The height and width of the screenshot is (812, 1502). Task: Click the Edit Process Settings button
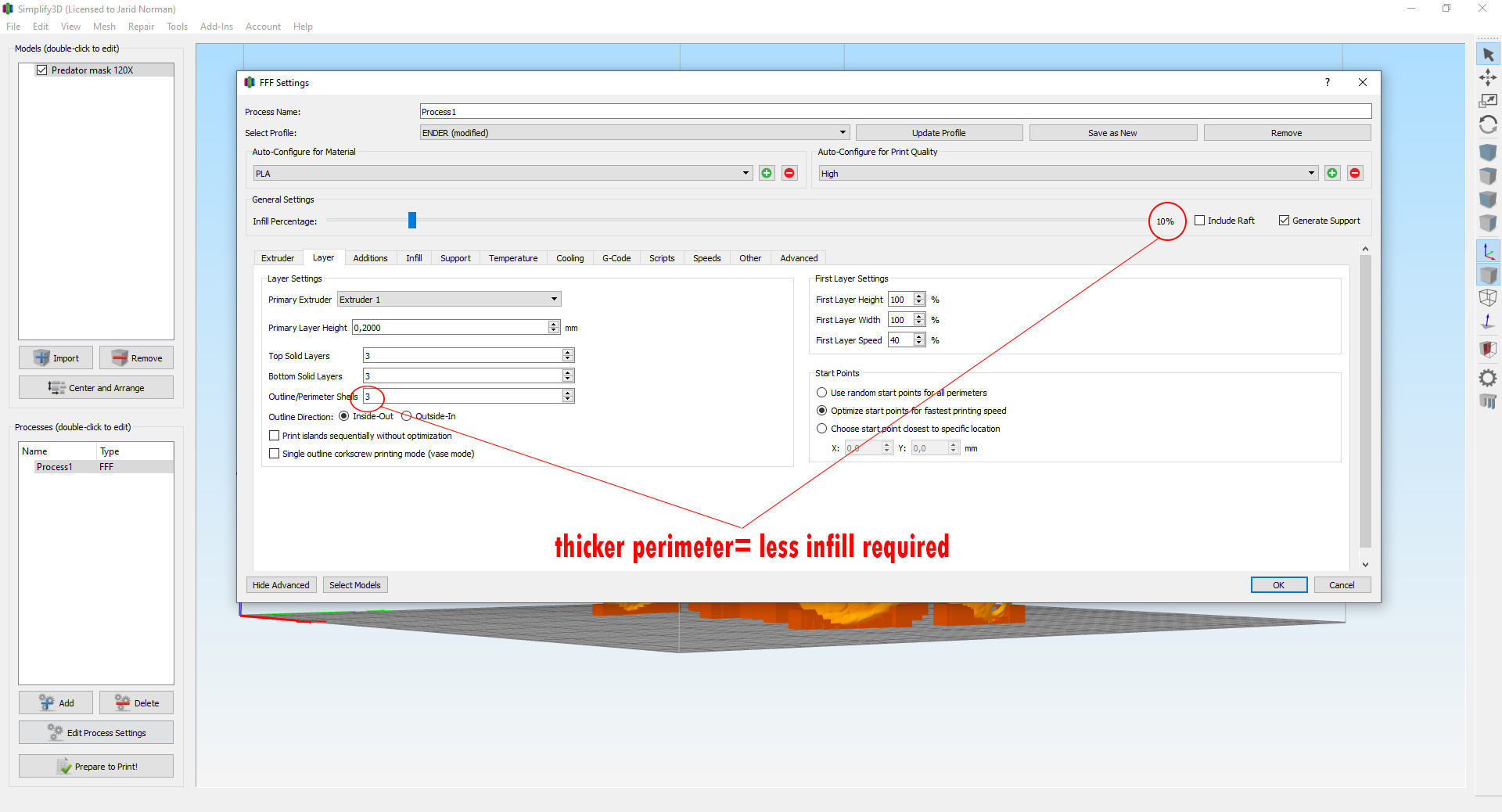(x=96, y=733)
